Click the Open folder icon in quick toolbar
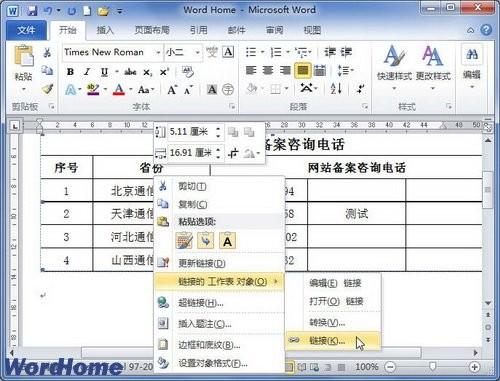Viewport: 500px width, 381px height. (x=103, y=11)
